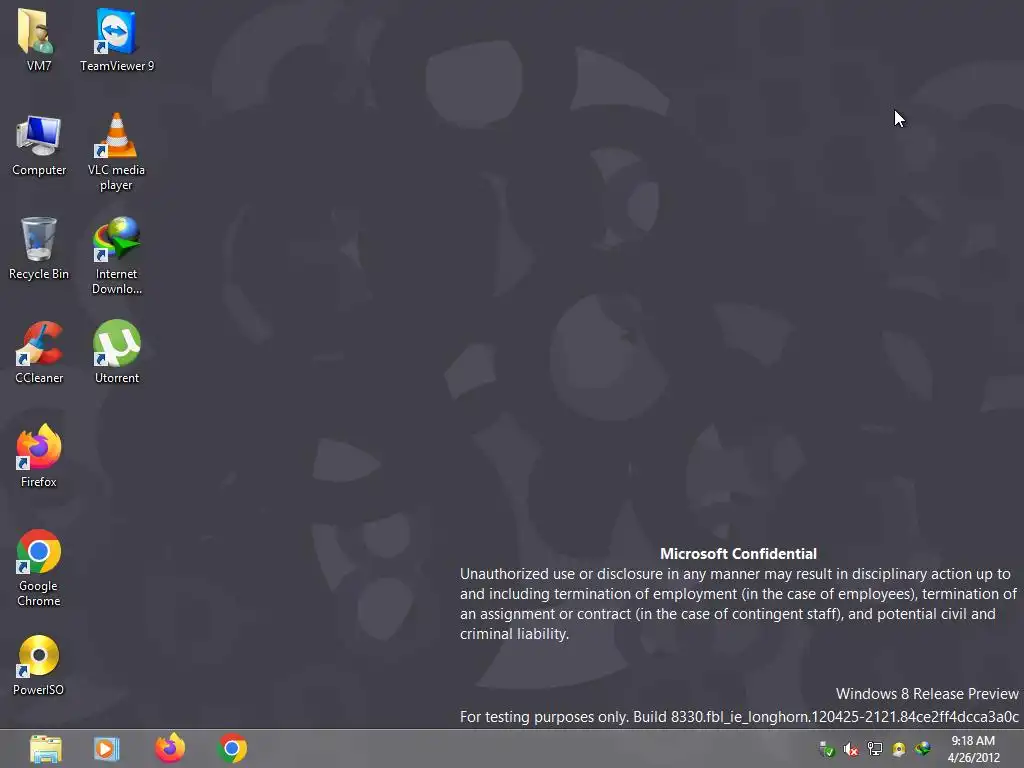This screenshot has width=1024, height=768.
Task: Select the Utorrent desktop shortcut
Action: [116, 353]
